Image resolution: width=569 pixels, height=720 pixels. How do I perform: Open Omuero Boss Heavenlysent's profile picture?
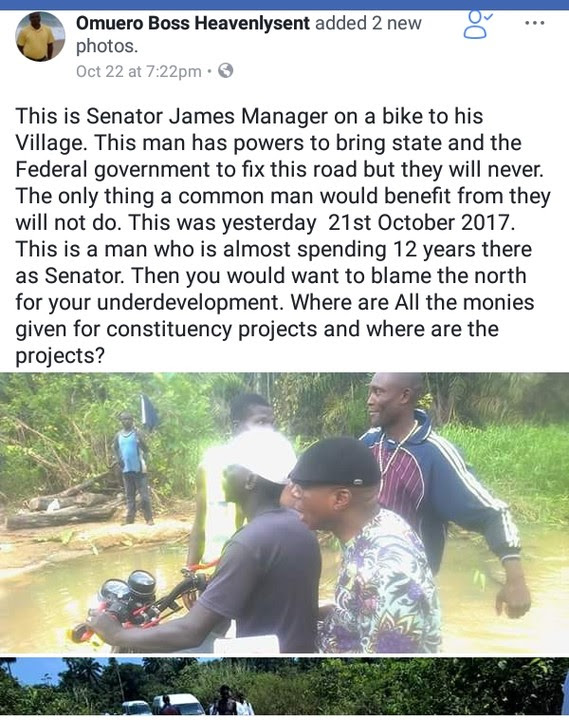(x=40, y=37)
